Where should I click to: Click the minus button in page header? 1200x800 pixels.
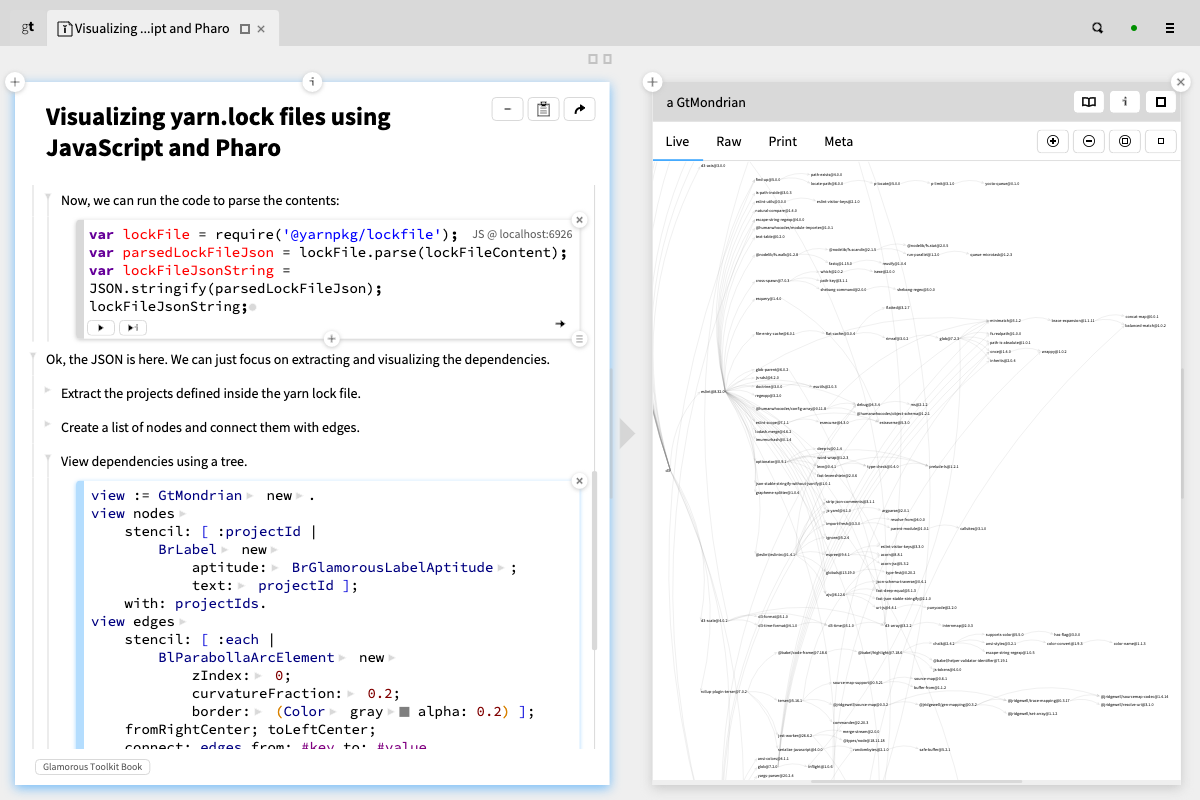click(508, 109)
